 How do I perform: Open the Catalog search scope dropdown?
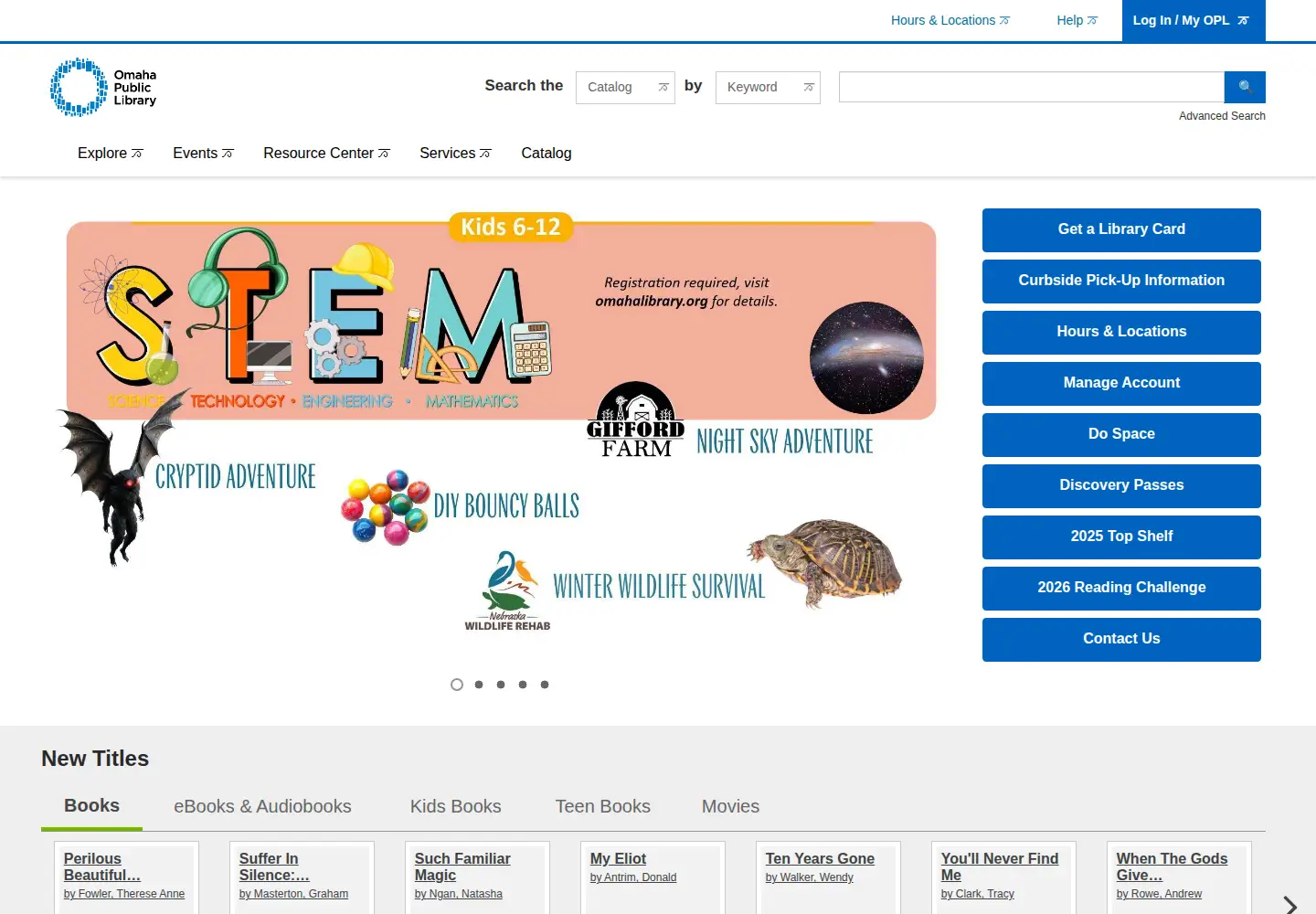click(625, 87)
